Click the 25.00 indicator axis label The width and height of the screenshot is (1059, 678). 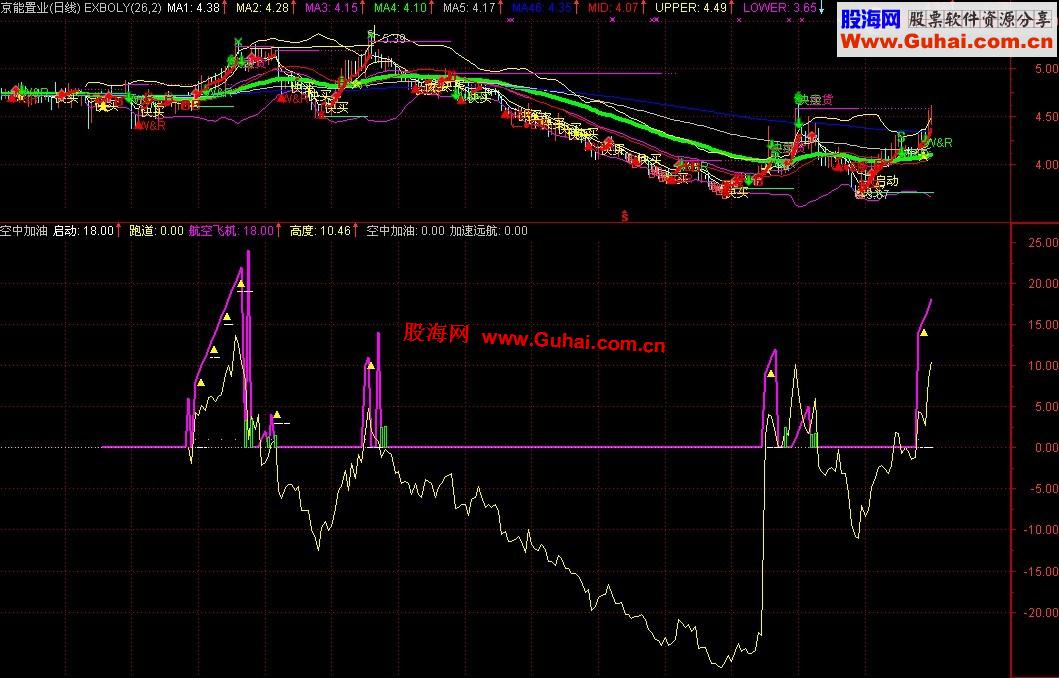tap(1044, 242)
